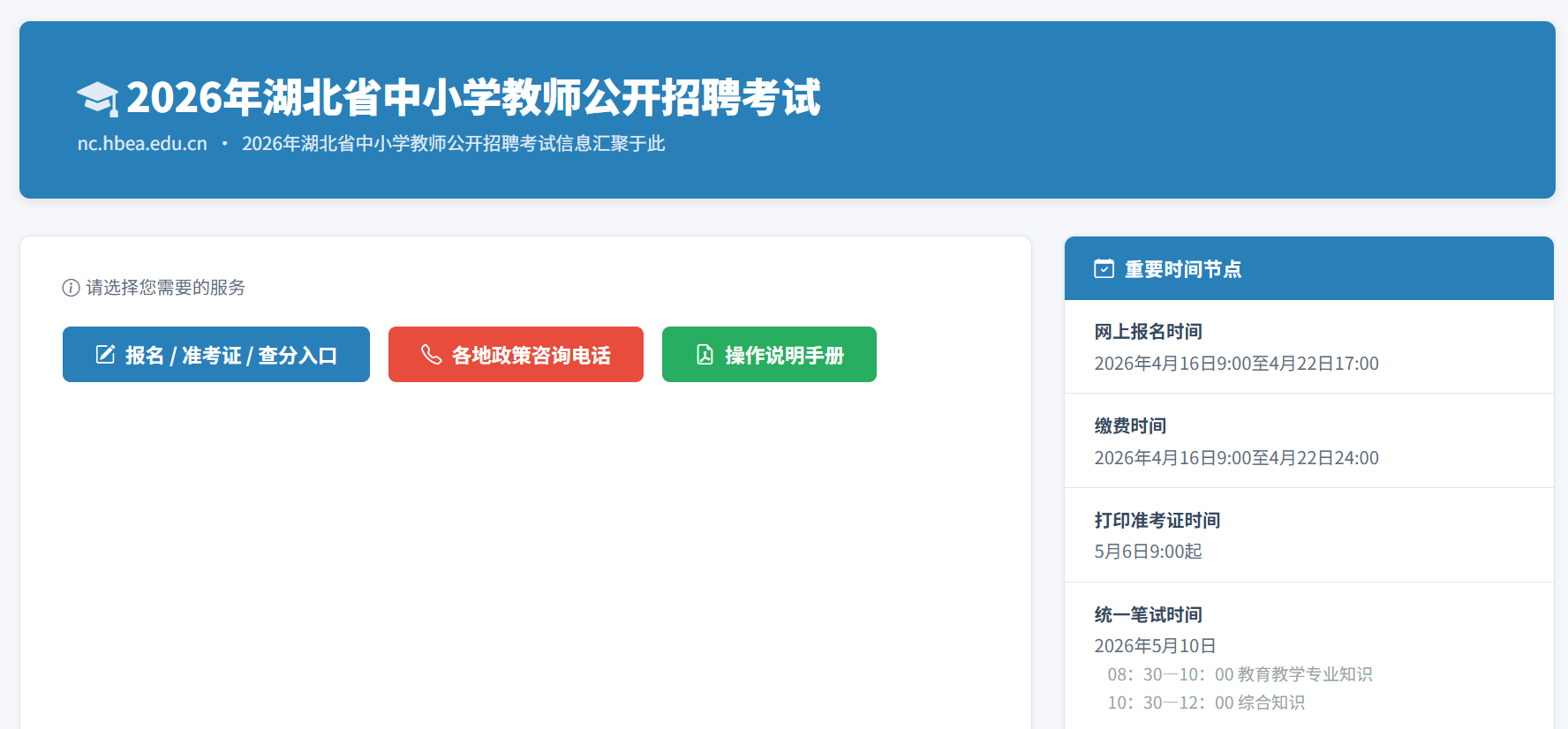Select the 统一笔试时间 entry
1568x729 pixels.
coord(1148,615)
